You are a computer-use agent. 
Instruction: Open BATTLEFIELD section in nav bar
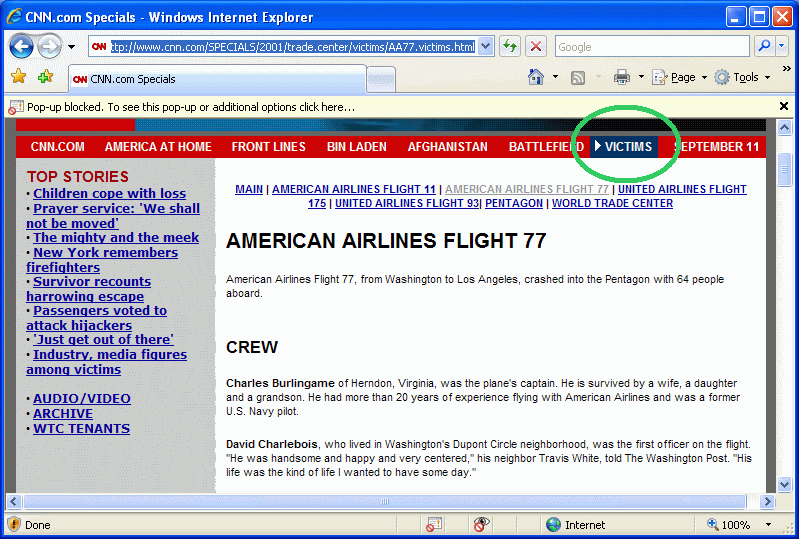click(546, 147)
